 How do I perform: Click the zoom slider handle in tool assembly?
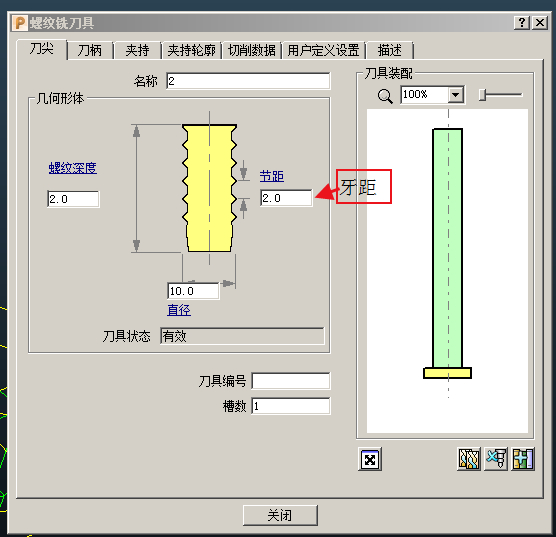click(x=482, y=95)
